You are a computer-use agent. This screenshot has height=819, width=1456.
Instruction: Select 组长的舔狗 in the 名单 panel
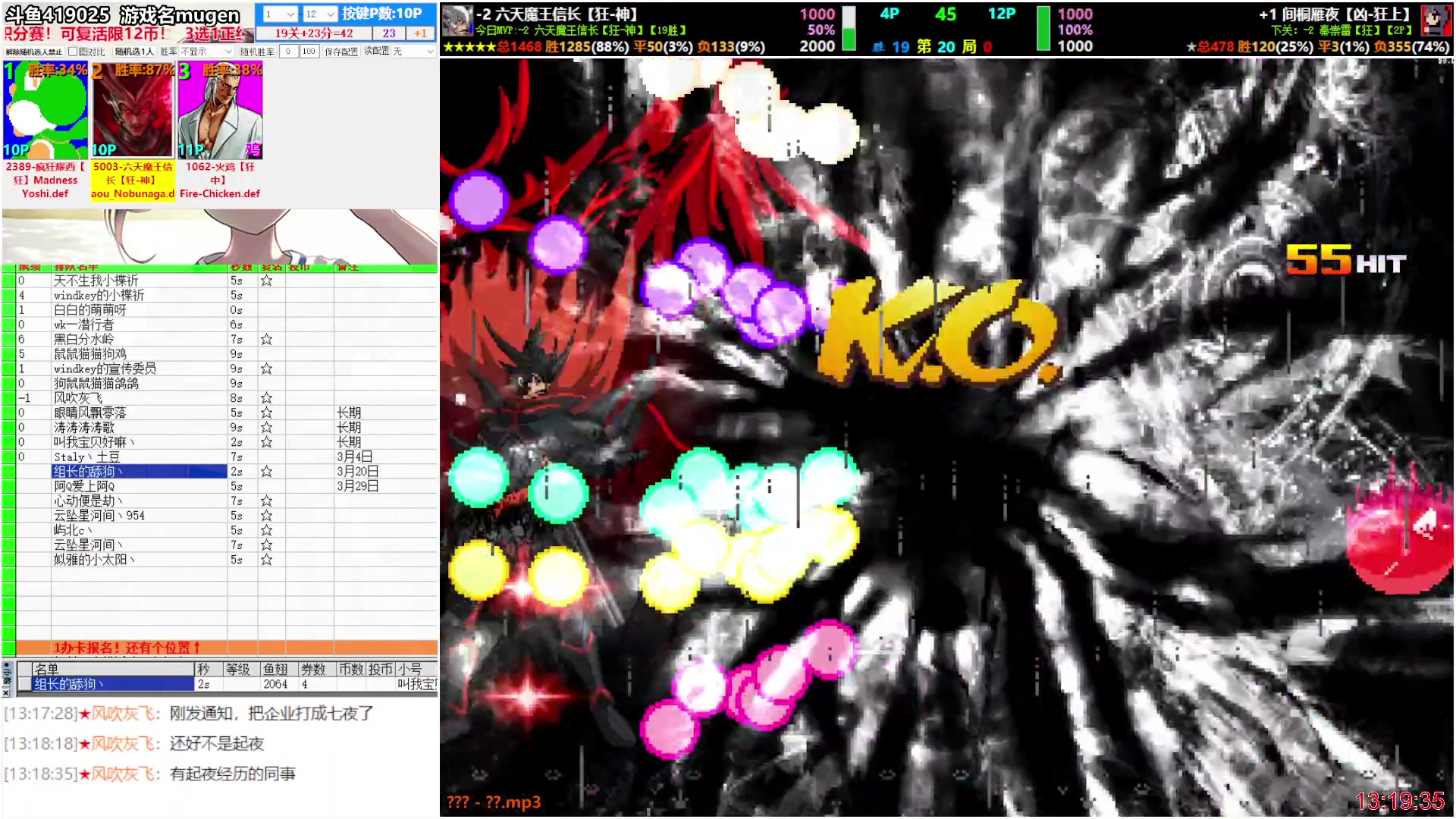[x=114, y=684]
